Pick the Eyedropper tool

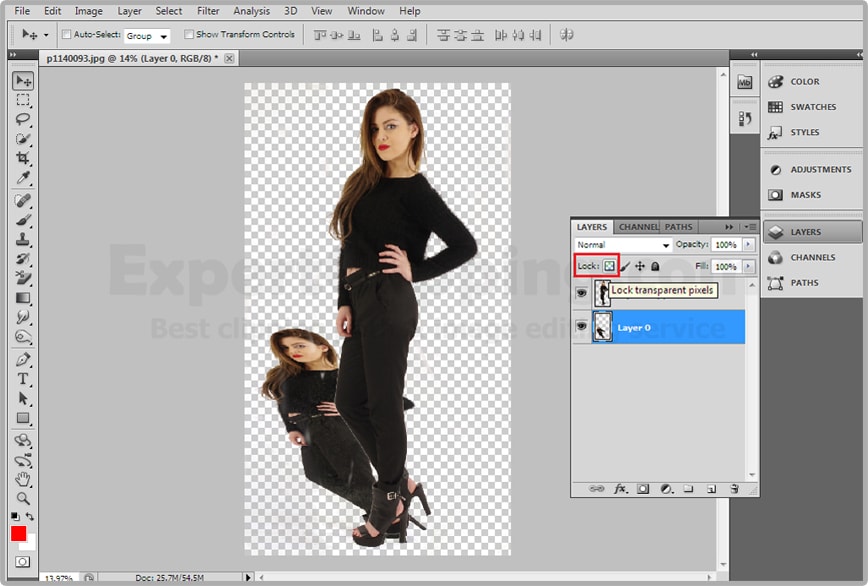pos(23,179)
